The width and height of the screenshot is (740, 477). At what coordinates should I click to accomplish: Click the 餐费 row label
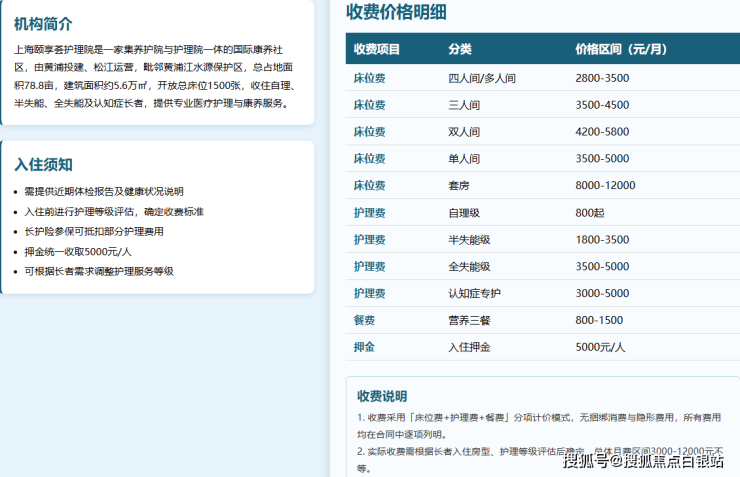click(x=364, y=320)
